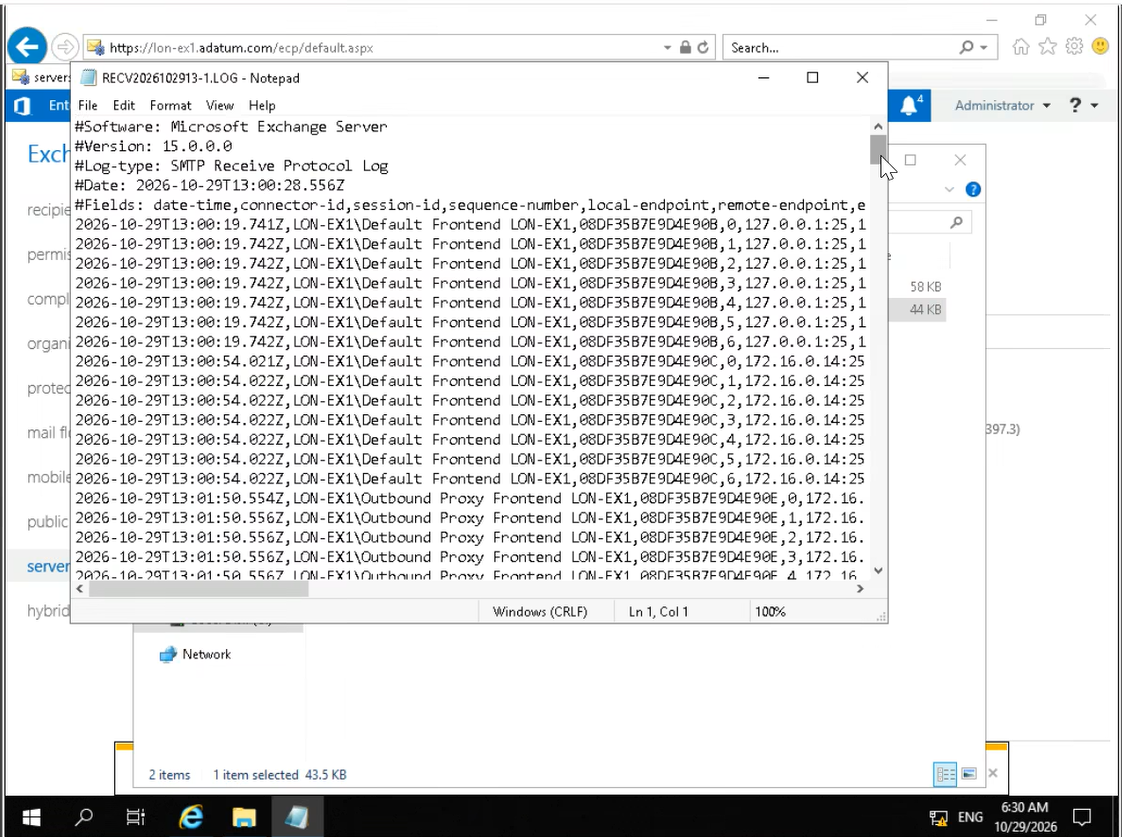The height and width of the screenshot is (837, 1122).
Task: Open Network in Explorer navigation pane
Action: 195,654
